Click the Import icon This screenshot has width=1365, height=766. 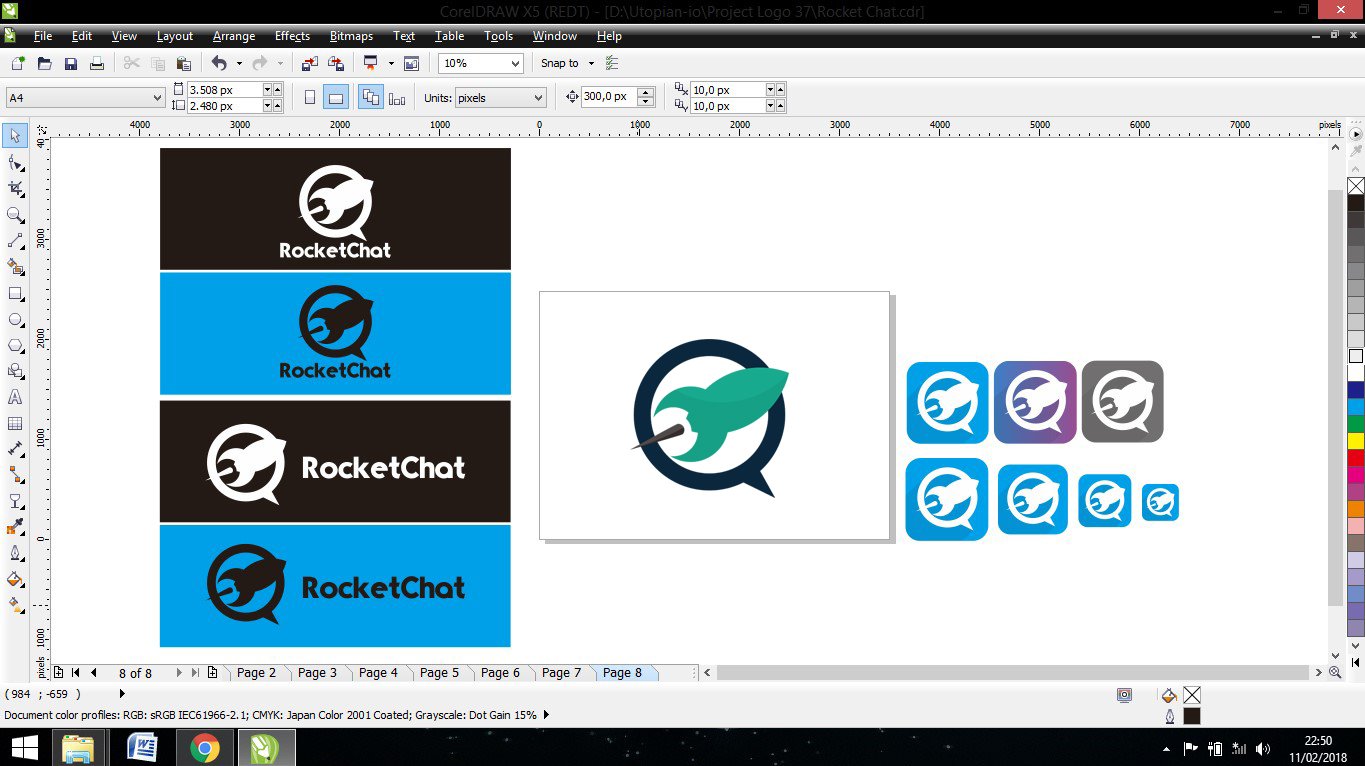tap(309, 63)
